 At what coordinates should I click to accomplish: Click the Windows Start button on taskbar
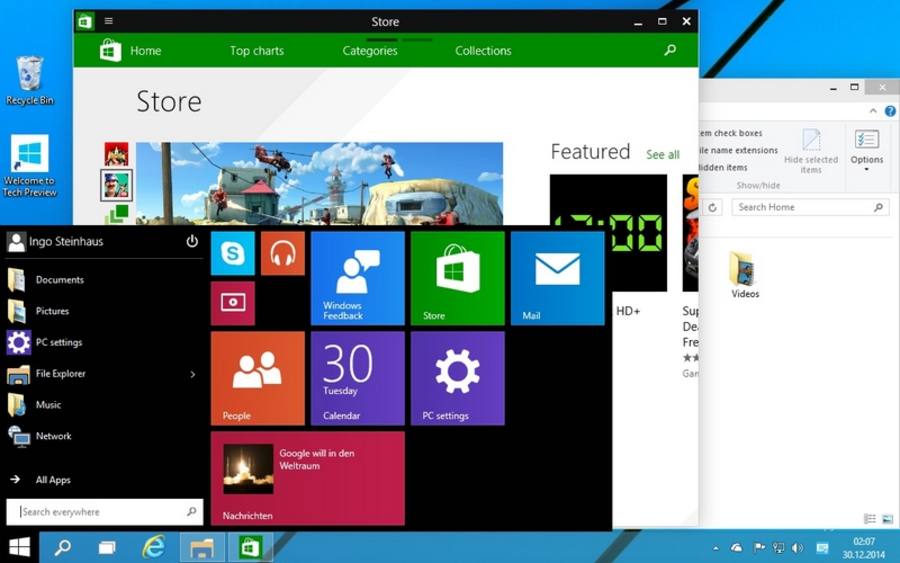pos(19,548)
